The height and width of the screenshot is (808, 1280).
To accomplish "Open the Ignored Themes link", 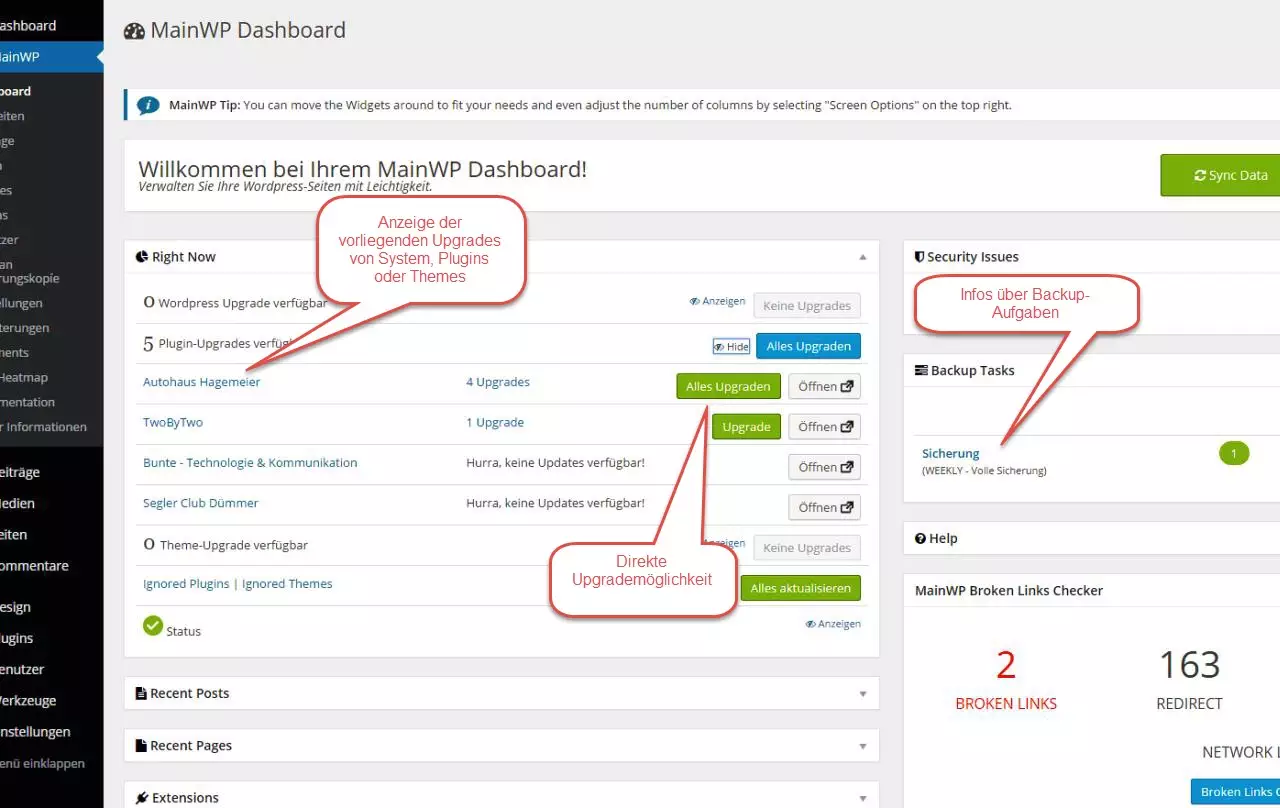I will pyautogui.click(x=287, y=583).
